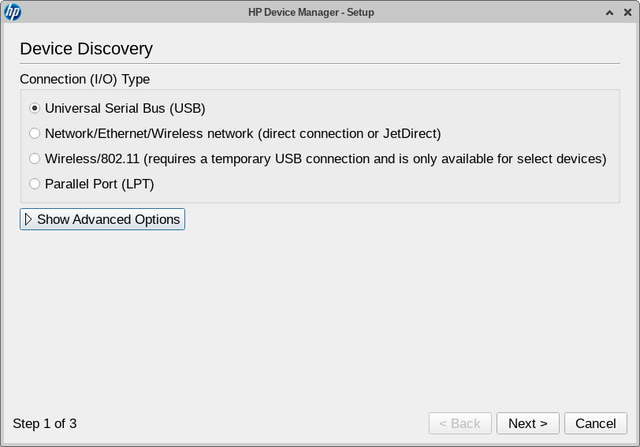
Task: Cancel the setup wizard
Action: click(x=596, y=423)
